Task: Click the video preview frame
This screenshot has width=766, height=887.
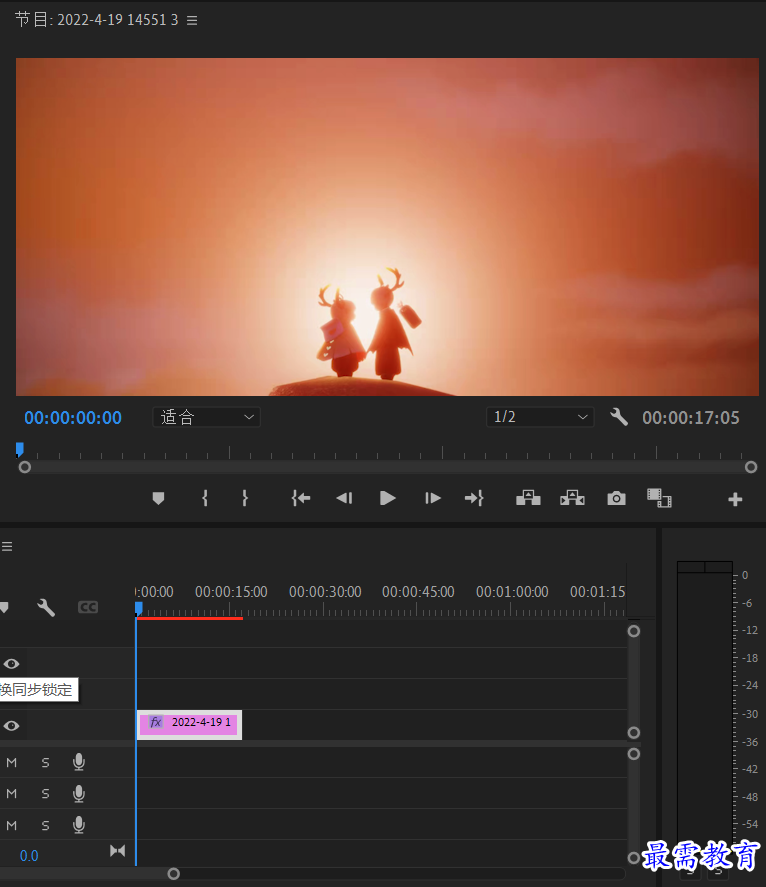Action: pyautogui.click(x=387, y=227)
